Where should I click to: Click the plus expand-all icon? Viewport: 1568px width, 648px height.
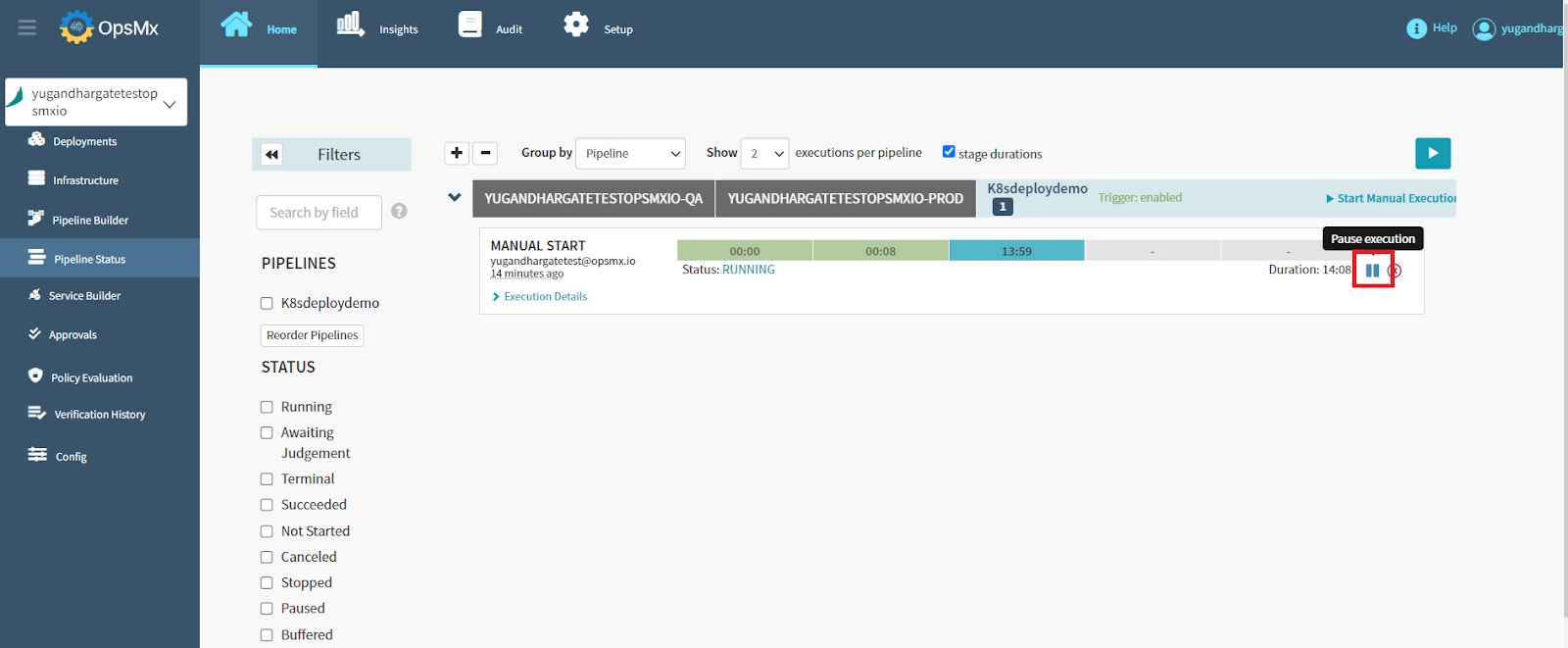[x=457, y=153]
